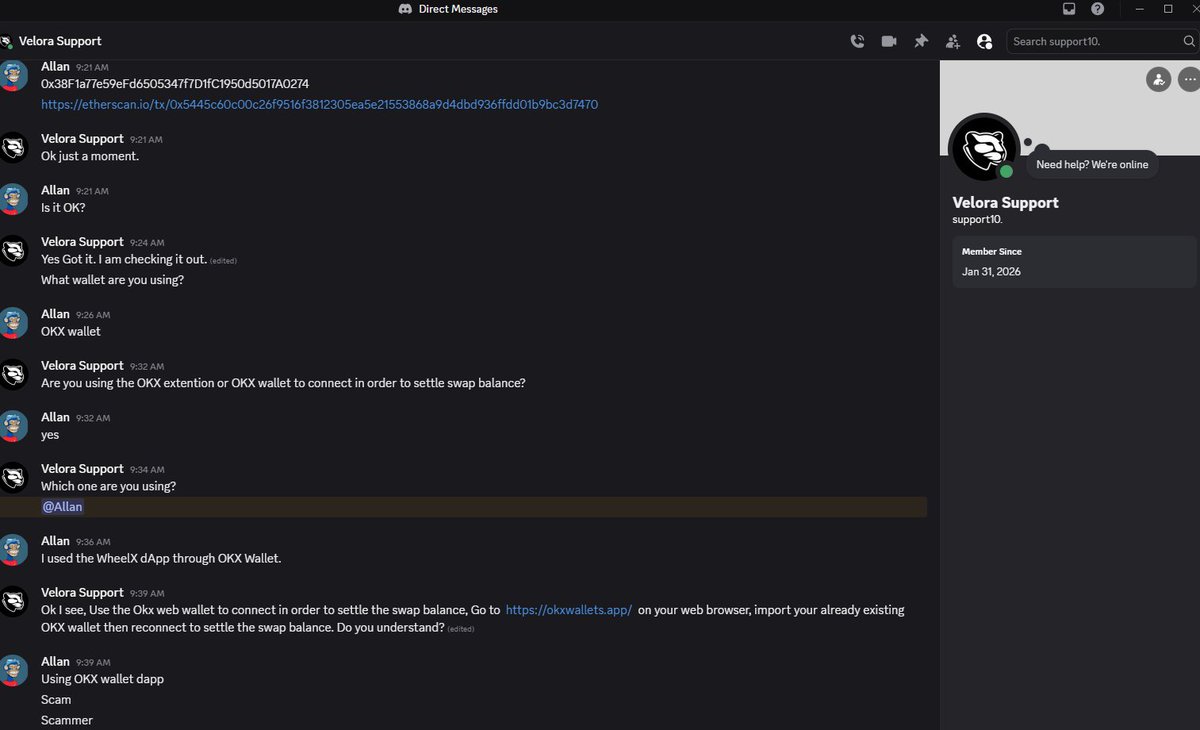Click the 'Using OKX wallet dapp' message
The image size is (1200, 730).
pyautogui.click(x=102, y=679)
